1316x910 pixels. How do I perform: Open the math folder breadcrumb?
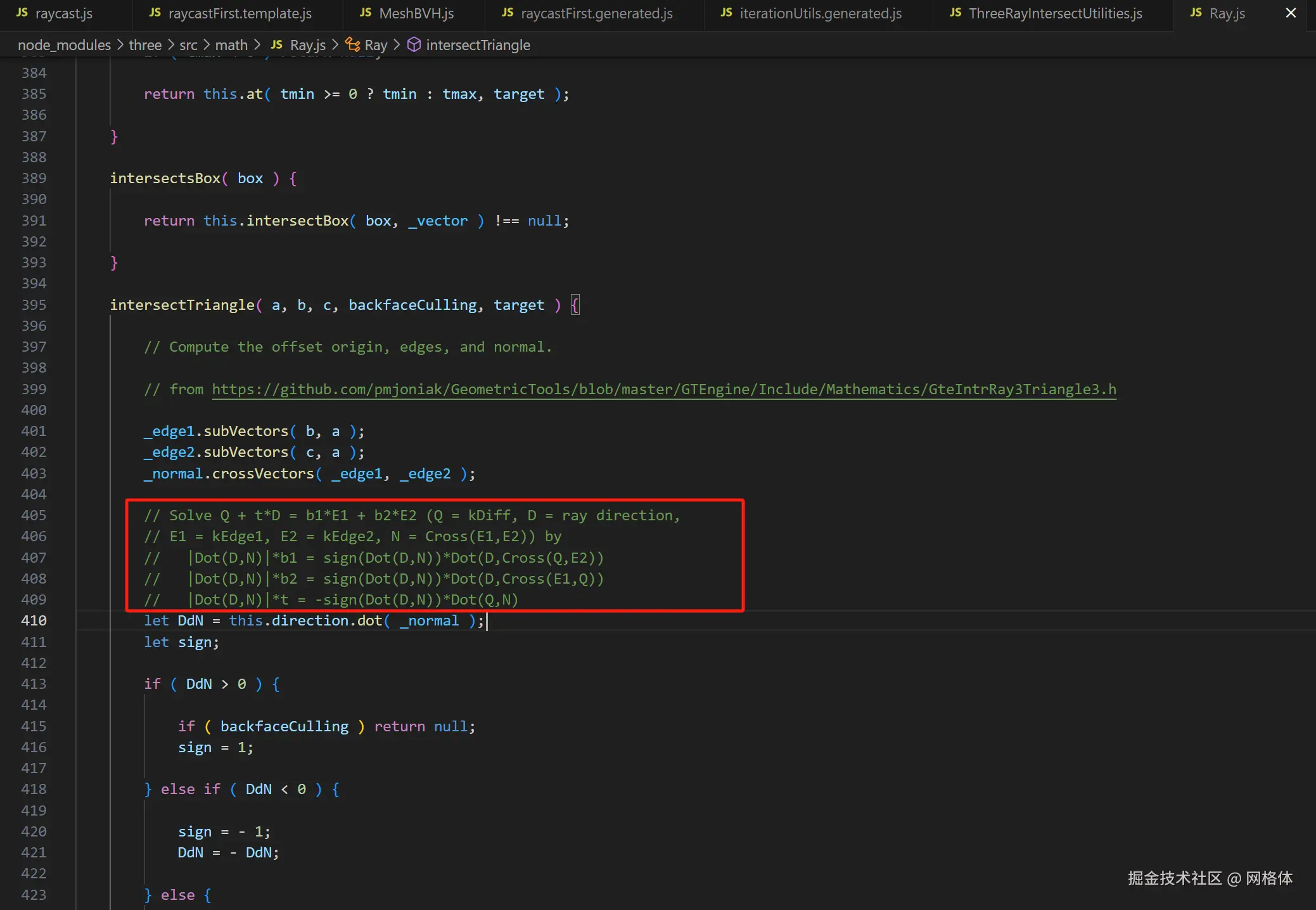231,45
